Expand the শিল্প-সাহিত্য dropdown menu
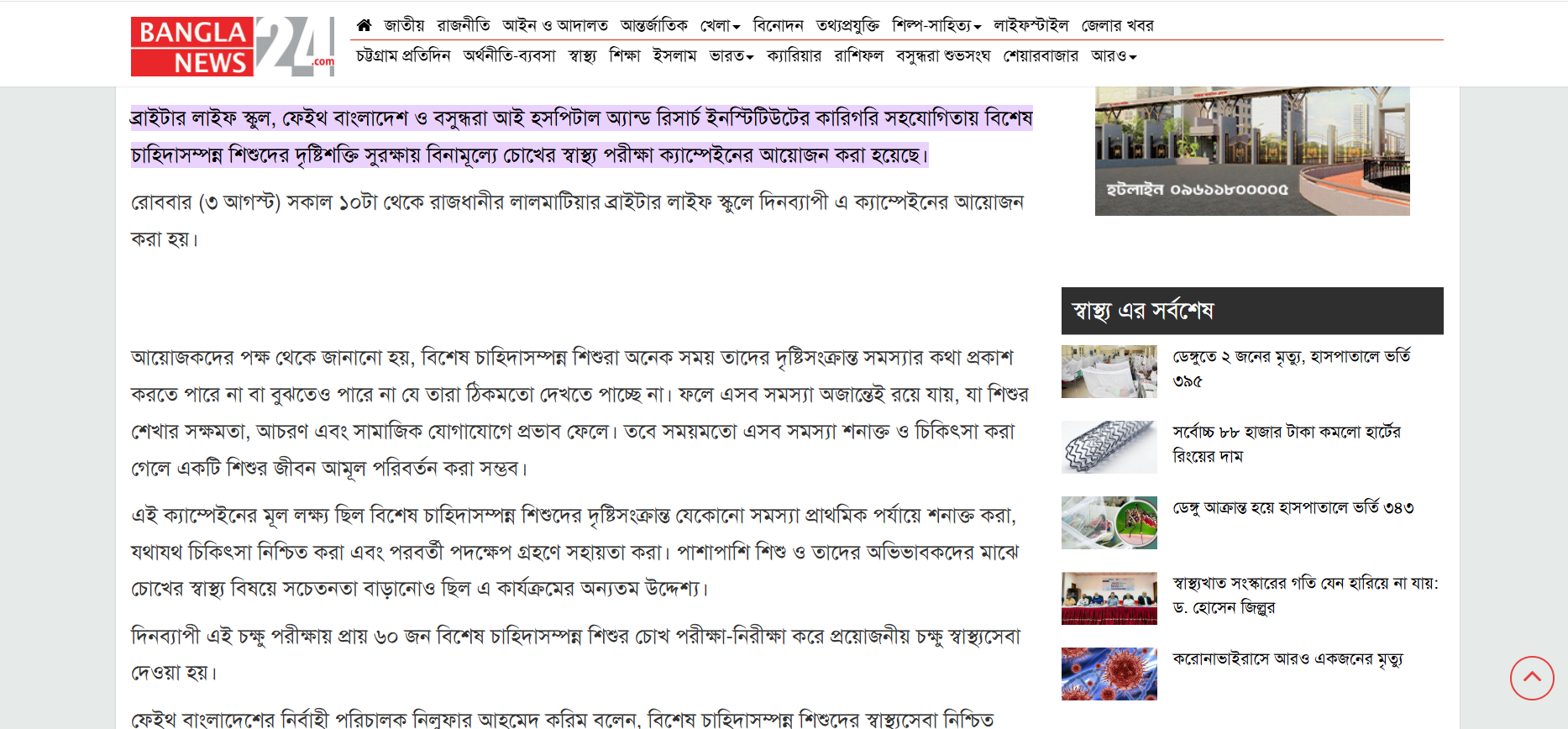1568x729 pixels. coord(936,26)
